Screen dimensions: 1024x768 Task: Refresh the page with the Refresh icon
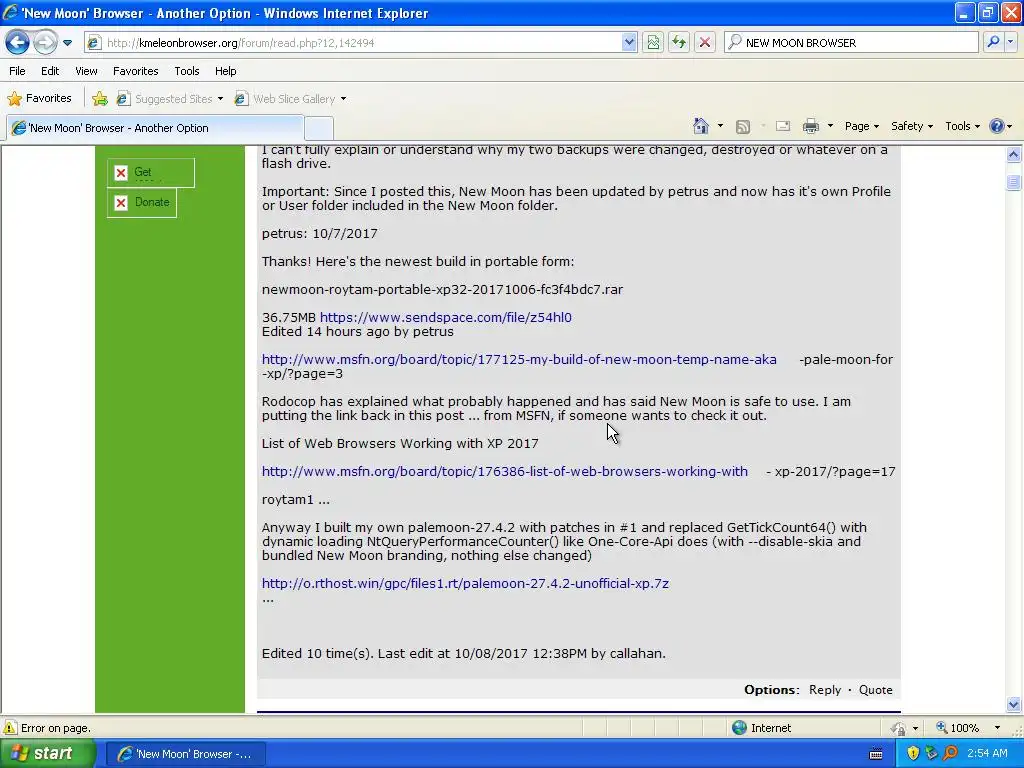tap(679, 42)
